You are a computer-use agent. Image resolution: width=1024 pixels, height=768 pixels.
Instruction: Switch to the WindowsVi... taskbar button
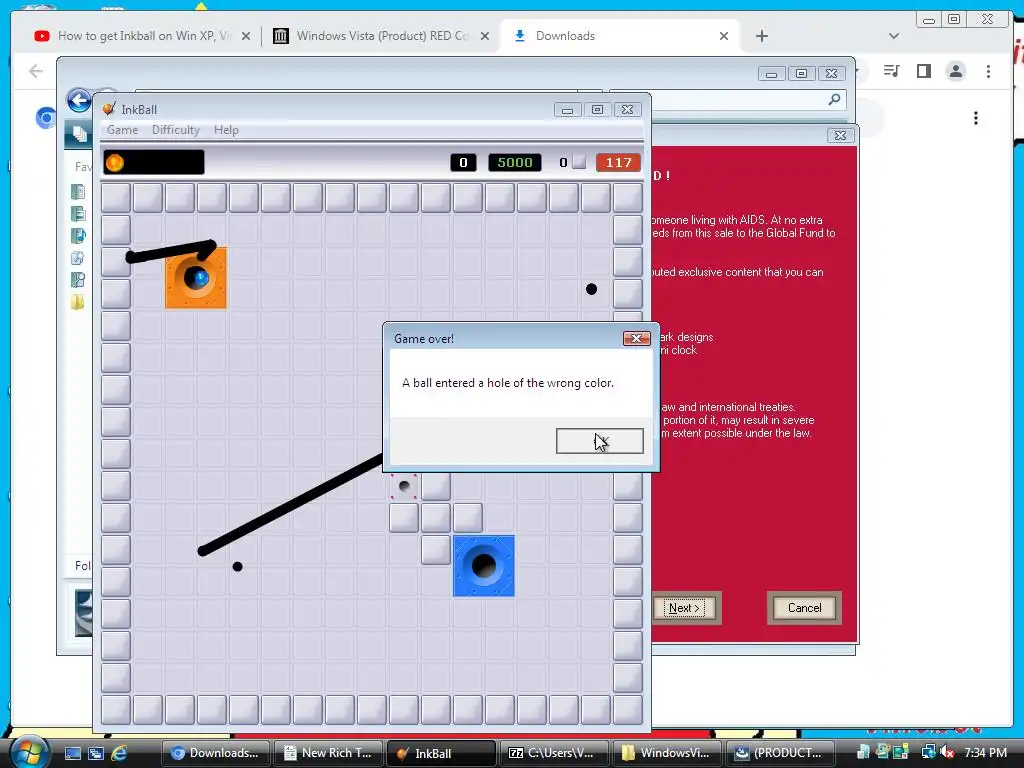pos(667,753)
